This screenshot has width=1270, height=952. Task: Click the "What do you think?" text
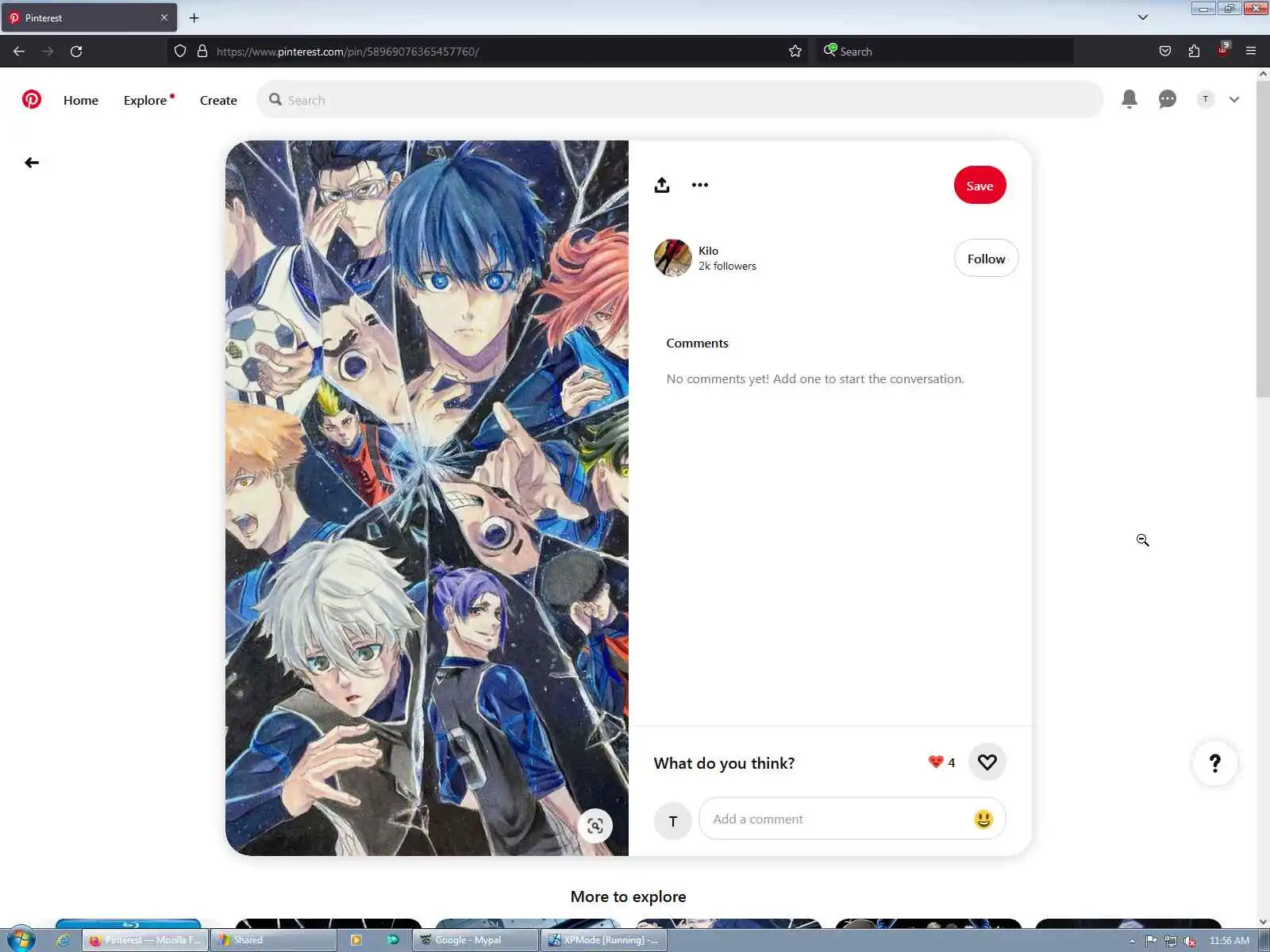pyautogui.click(x=724, y=763)
